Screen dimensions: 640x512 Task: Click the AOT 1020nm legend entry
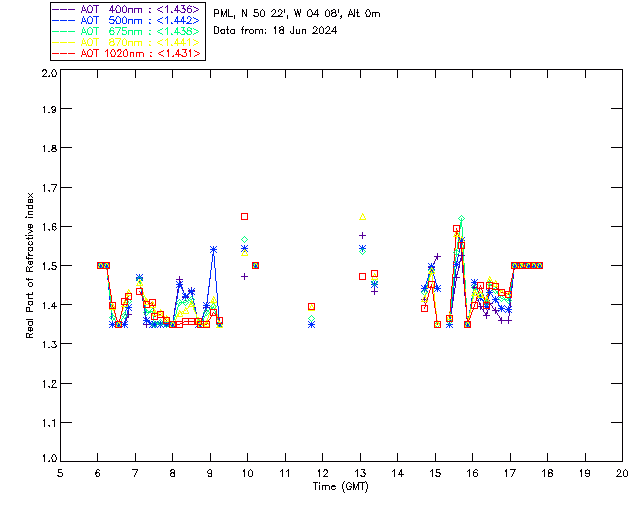126,53
